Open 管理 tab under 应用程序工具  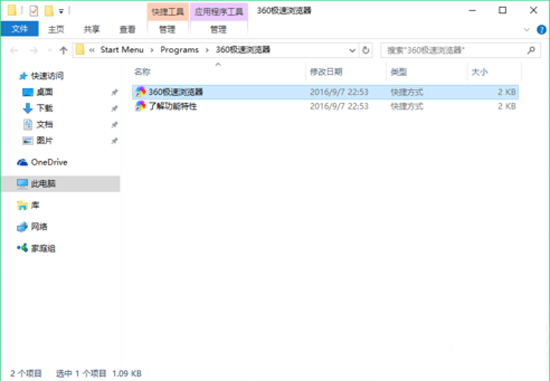[x=219, y=29]
